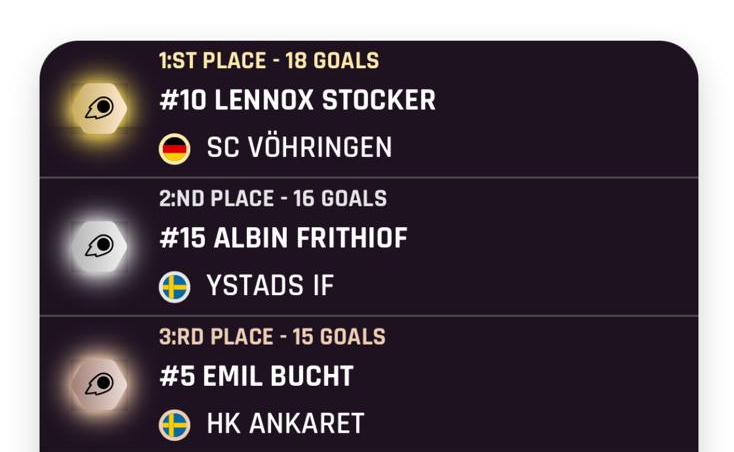Click the "2:ND PLACE" label

coord(216,199)
